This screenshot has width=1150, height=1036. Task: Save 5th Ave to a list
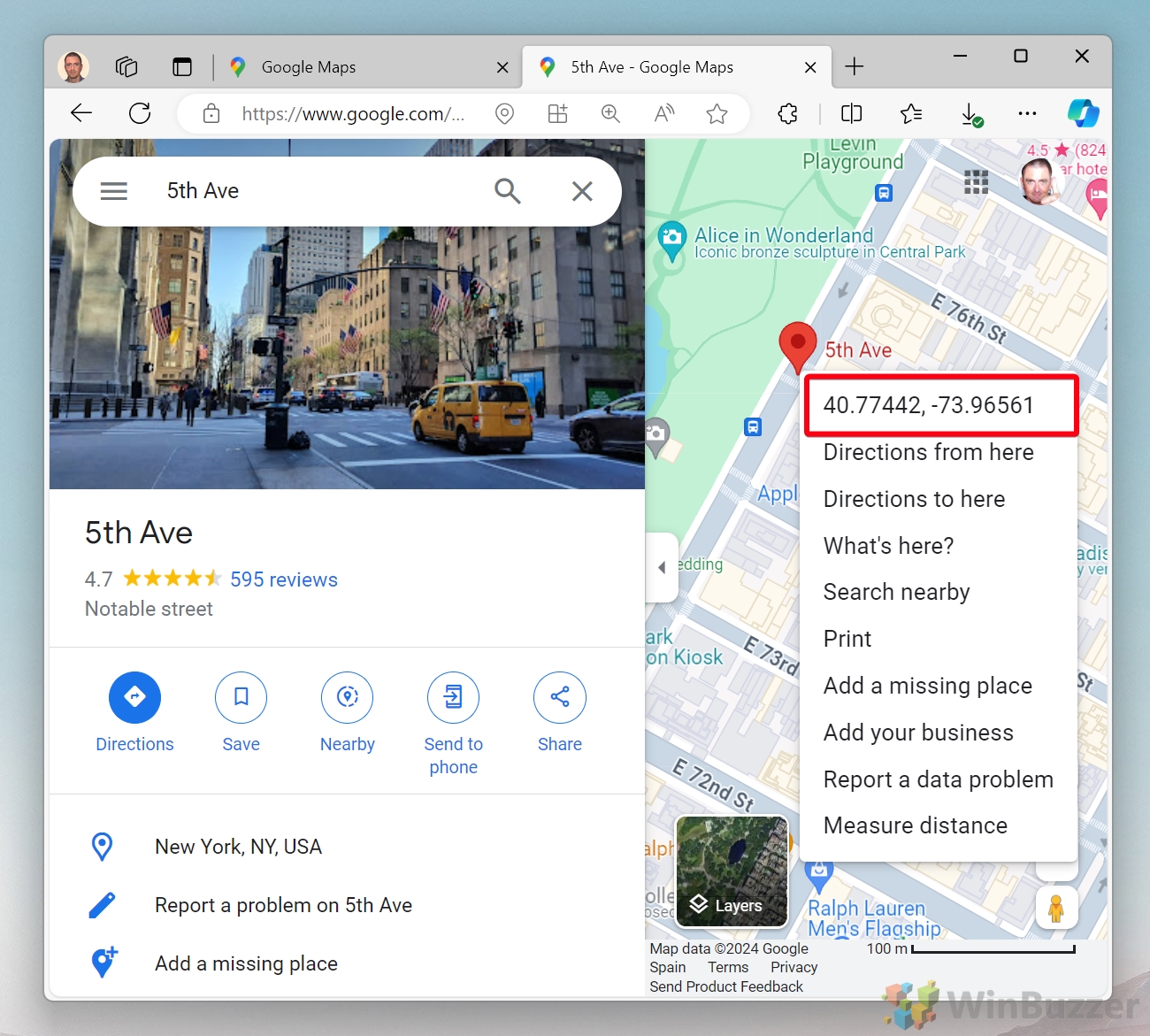[x=241, y=713]
